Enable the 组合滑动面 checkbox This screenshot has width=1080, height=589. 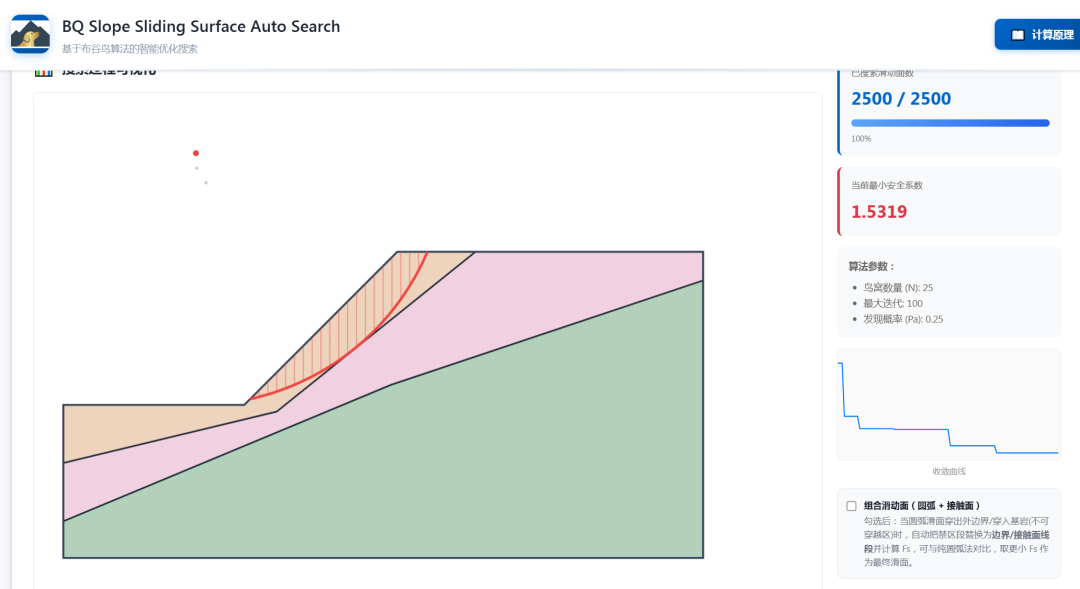pos(851,506)
